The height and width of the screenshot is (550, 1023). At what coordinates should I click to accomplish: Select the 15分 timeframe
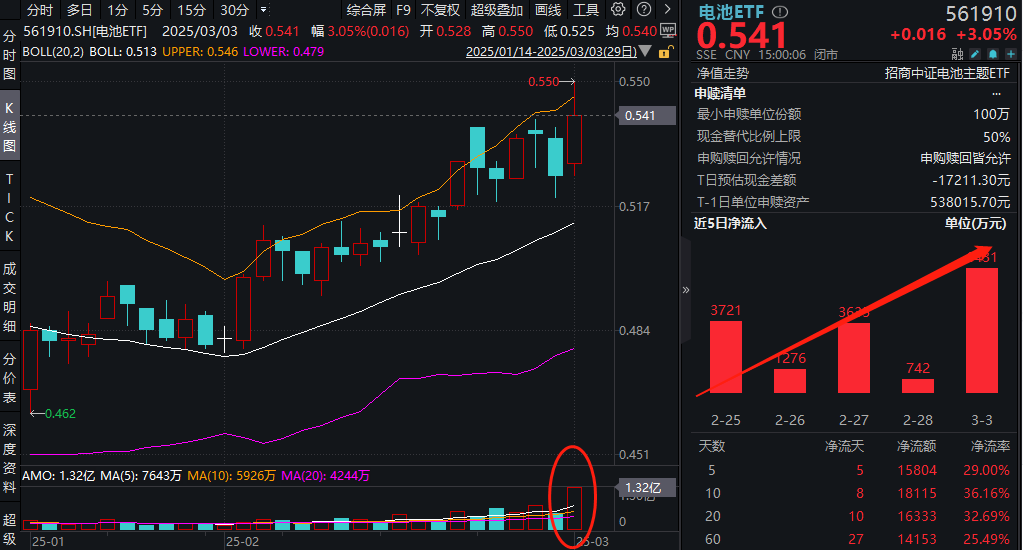(192, 10)
